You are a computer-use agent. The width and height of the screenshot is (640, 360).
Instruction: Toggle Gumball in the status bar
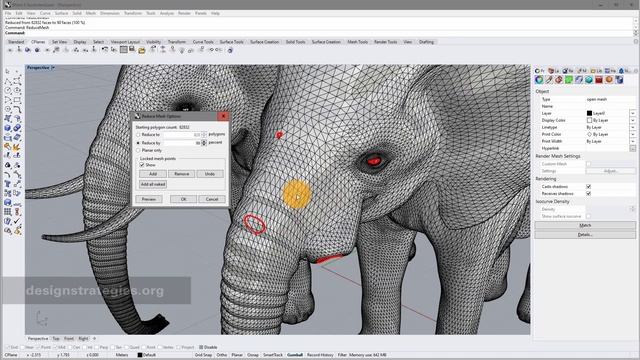[295, 355]
